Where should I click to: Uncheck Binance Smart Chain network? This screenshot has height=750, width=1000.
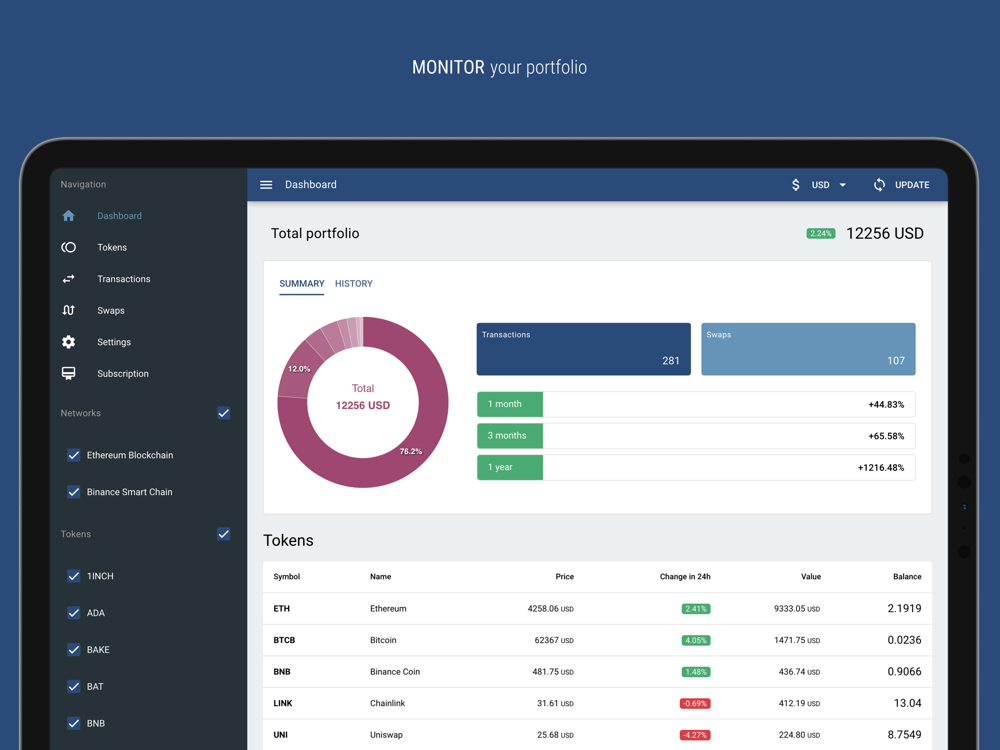coord(74,492)
